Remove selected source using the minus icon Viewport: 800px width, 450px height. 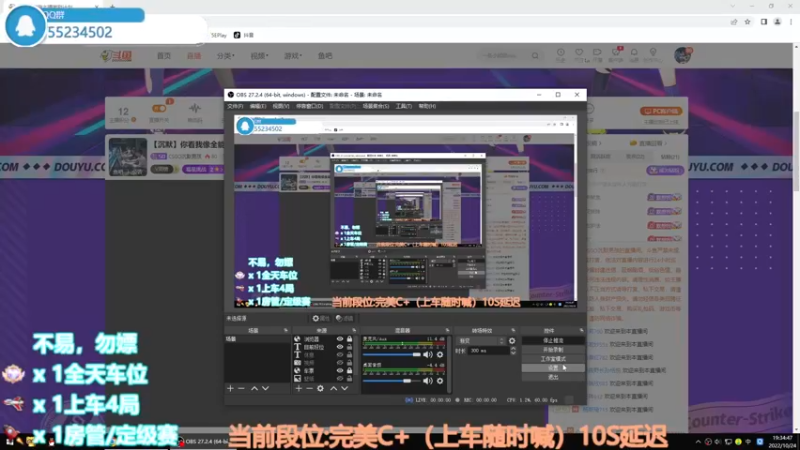click(309, 388)
